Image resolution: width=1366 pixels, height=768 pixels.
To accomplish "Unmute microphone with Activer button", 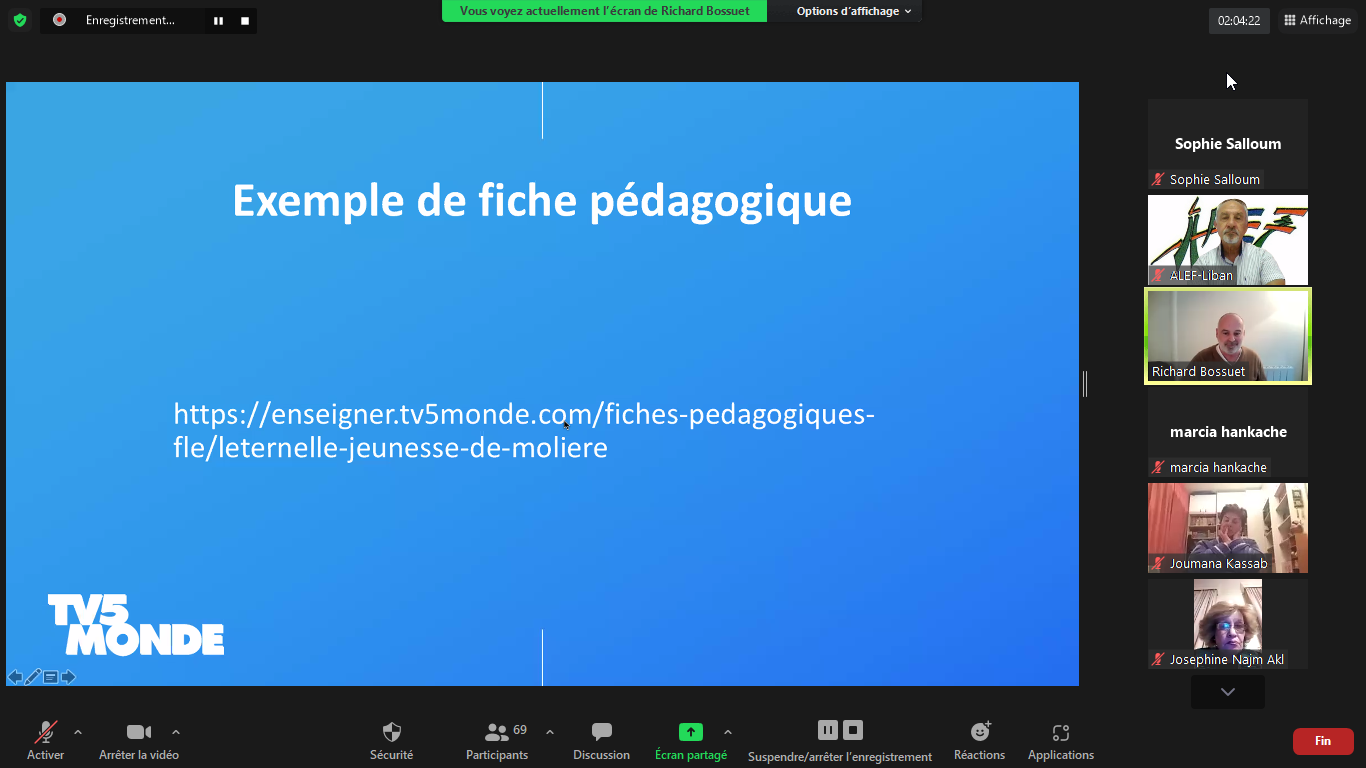I will pyautogui.click(x=46, y=741).
